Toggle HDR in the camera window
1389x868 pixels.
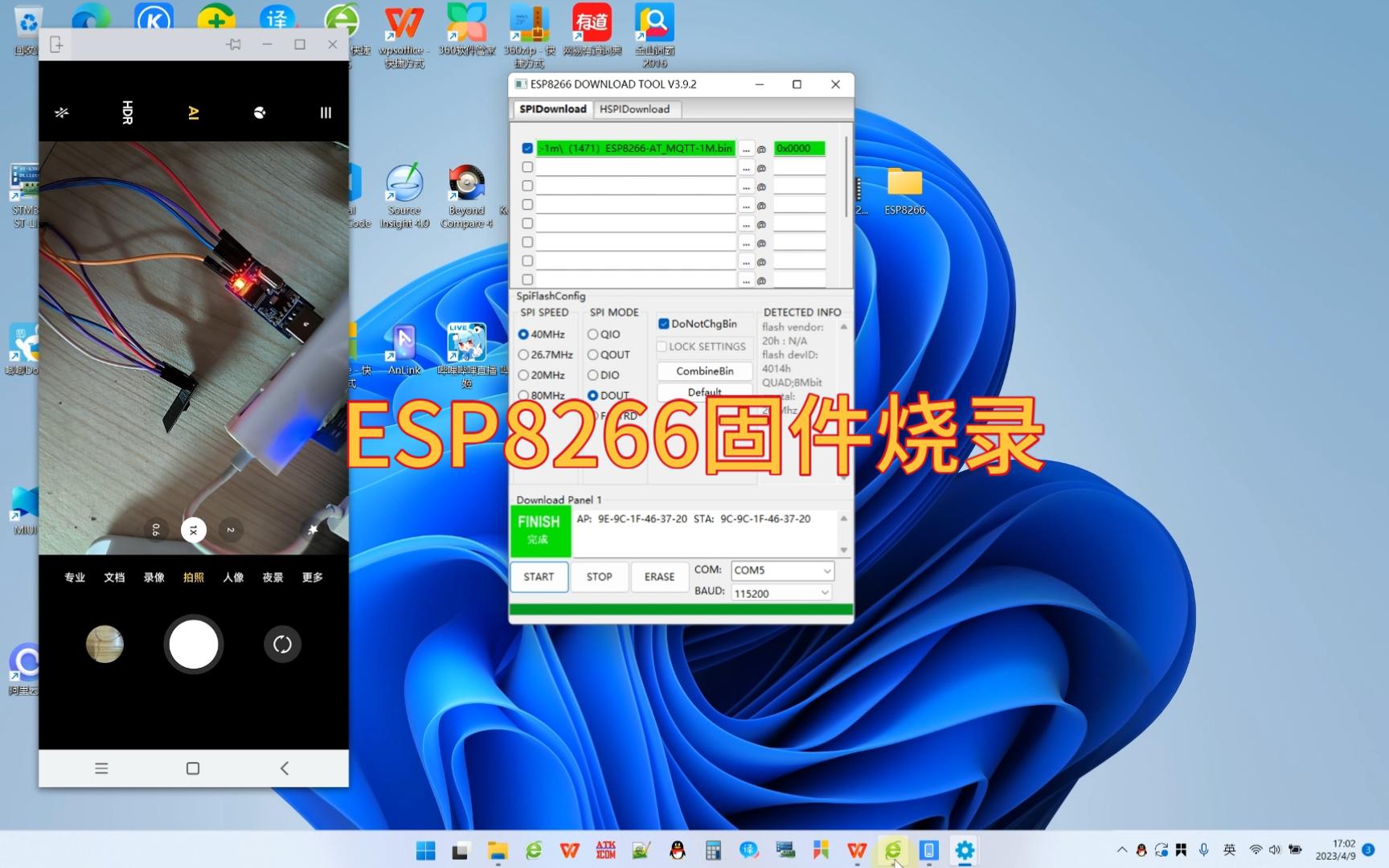(127, 113)
